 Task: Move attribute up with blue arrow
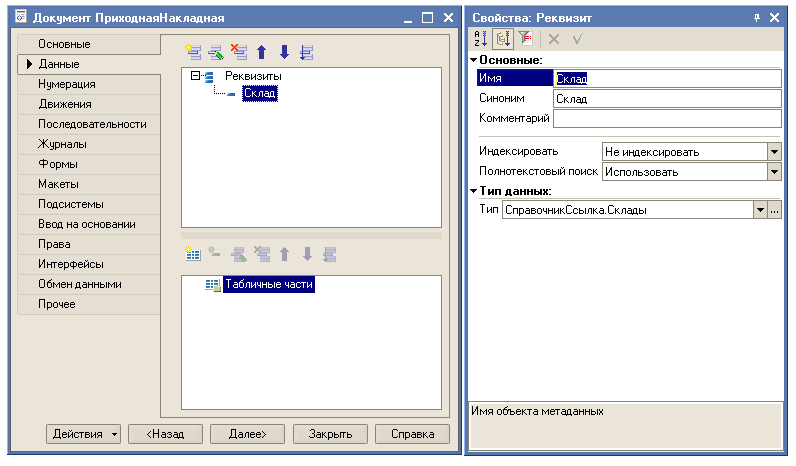click(x=261, y=52)
